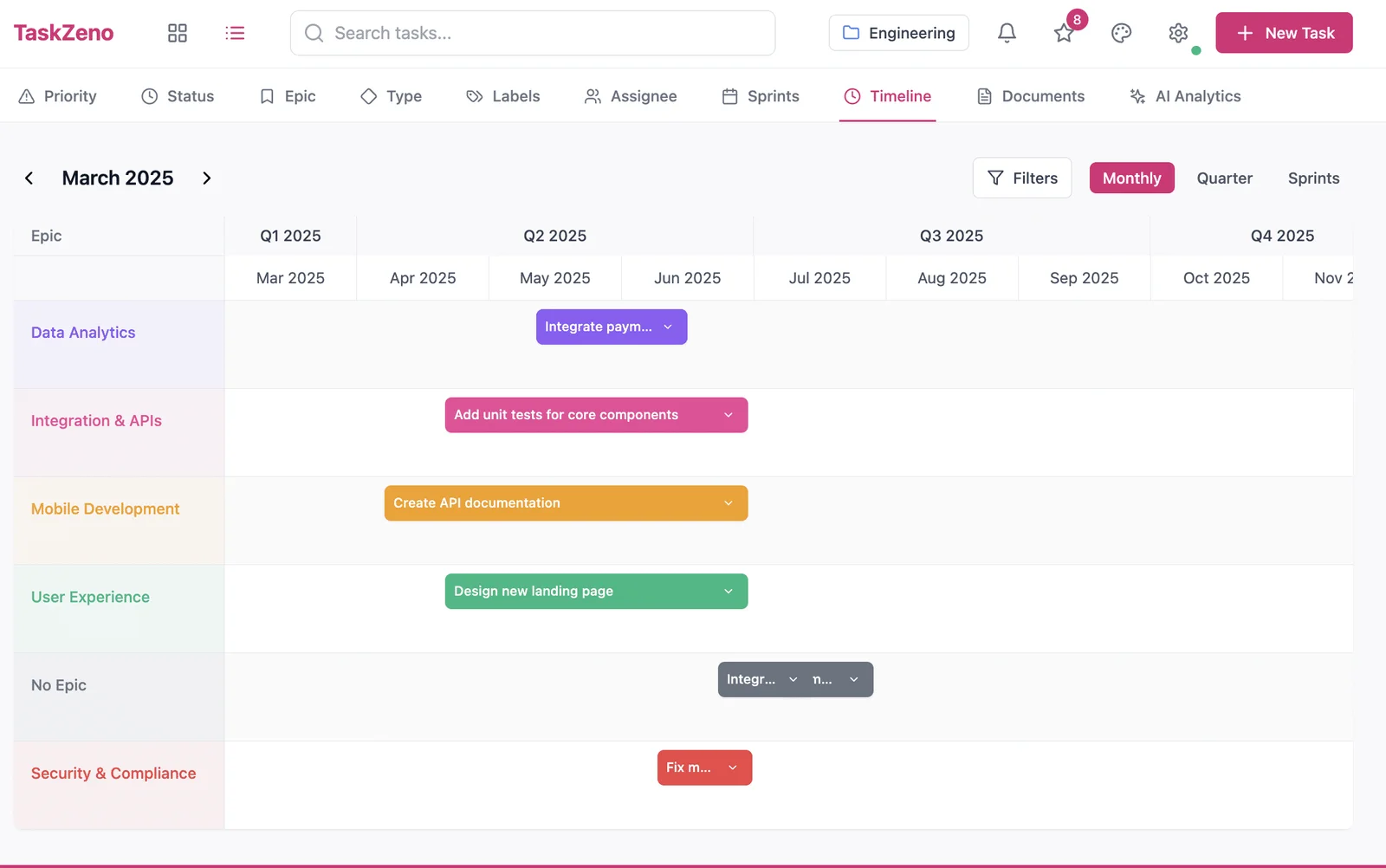Expand 'Design new landing page' task chevron
The width and height of the screenshot is (1386, 868).
point(729,592)
